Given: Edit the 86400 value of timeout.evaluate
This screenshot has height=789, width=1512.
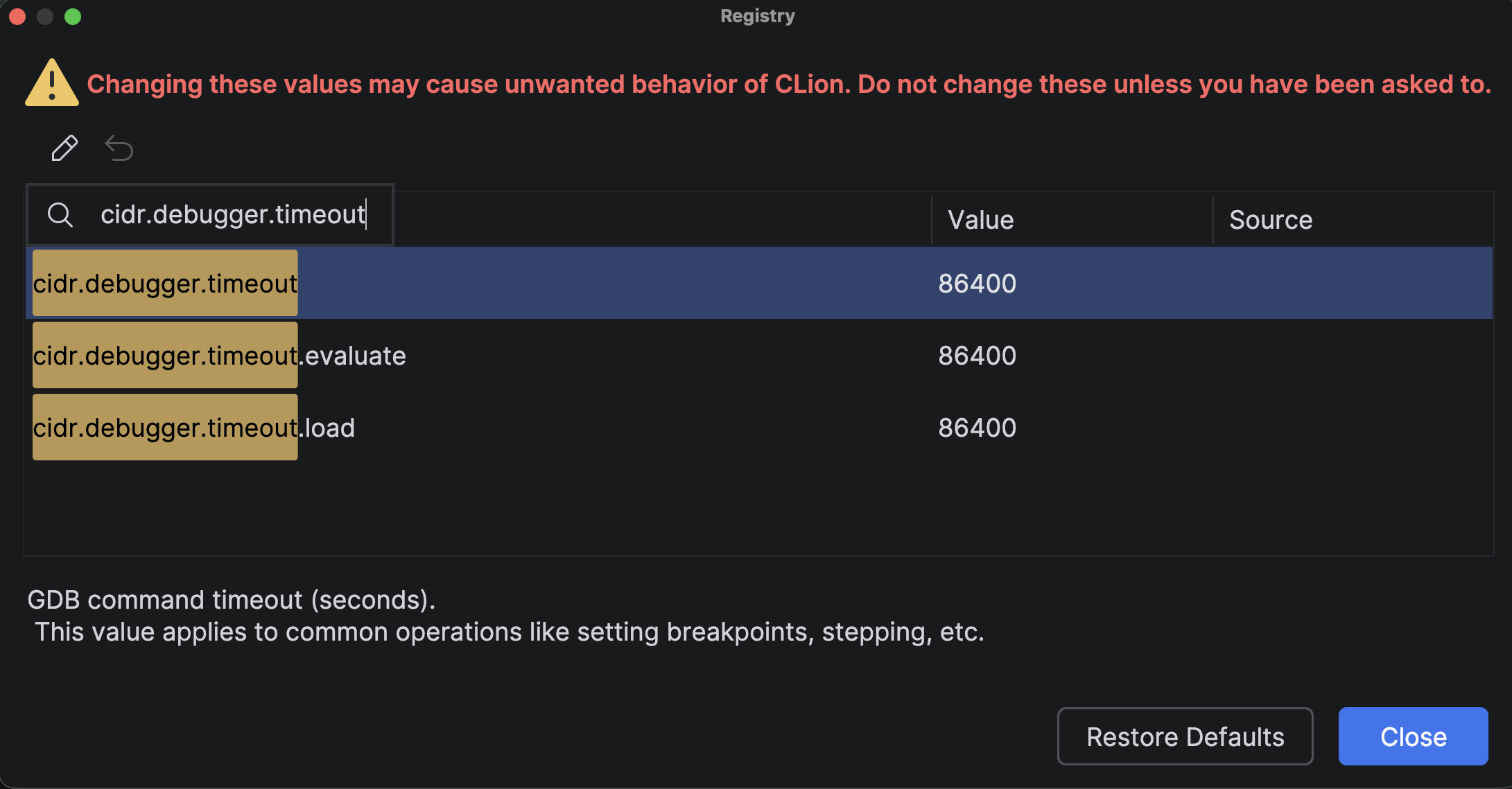Looking at the screenshot, I should pos(977,355).
